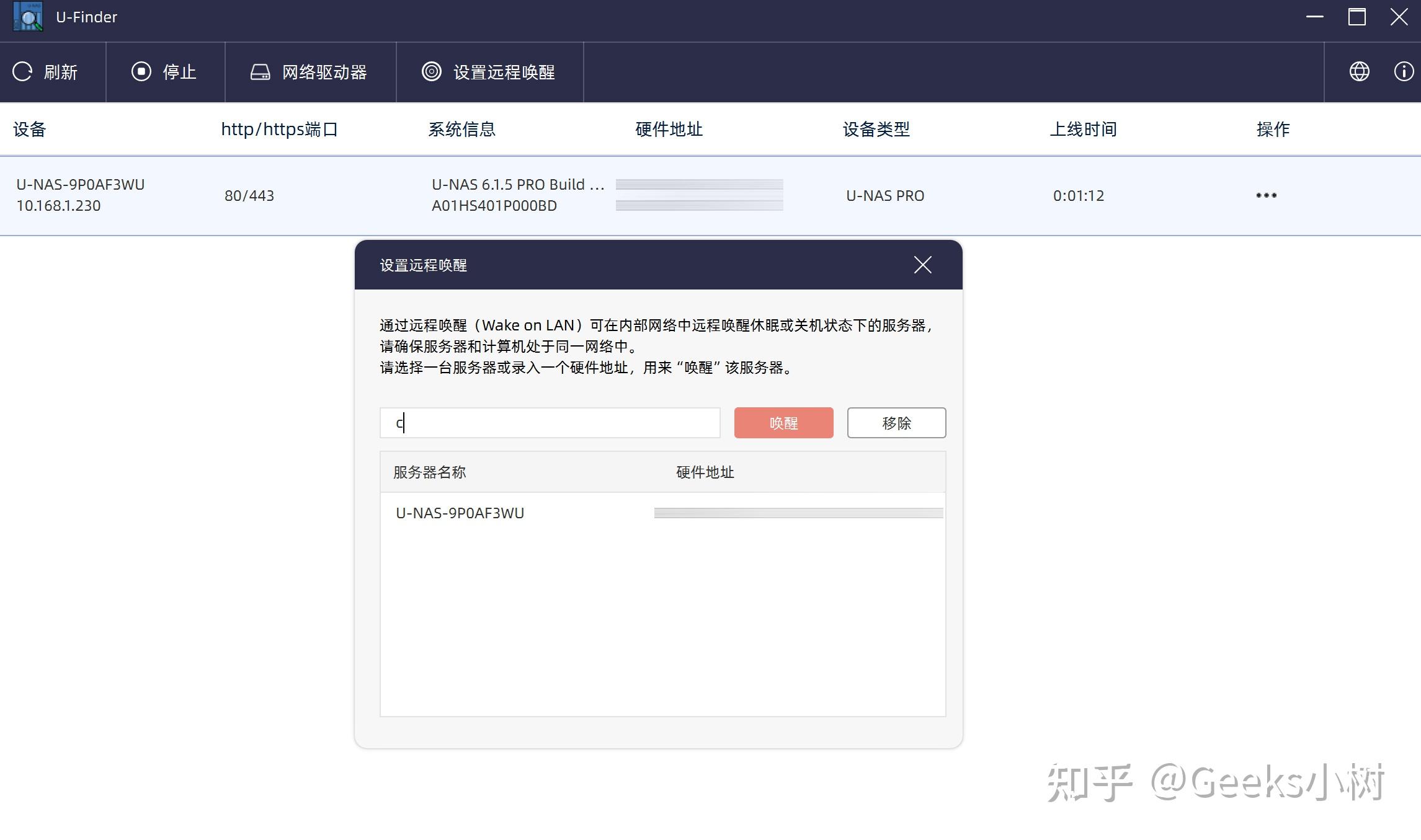
Task: Open the three-dot actions menu for U-NAS device
Action: [1266, 195]
